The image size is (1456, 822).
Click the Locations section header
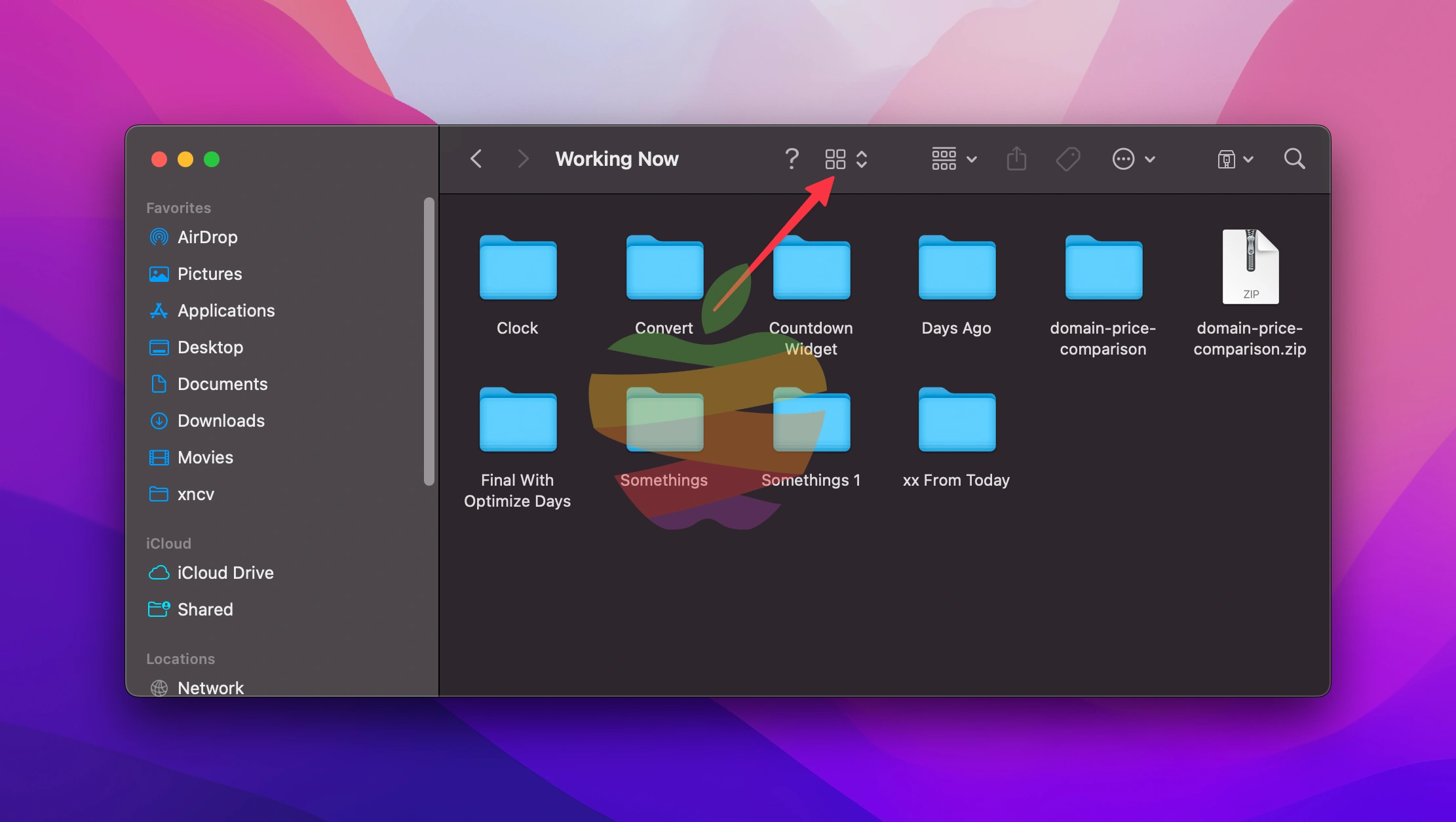pyautogui.click(x=180, y=659)
